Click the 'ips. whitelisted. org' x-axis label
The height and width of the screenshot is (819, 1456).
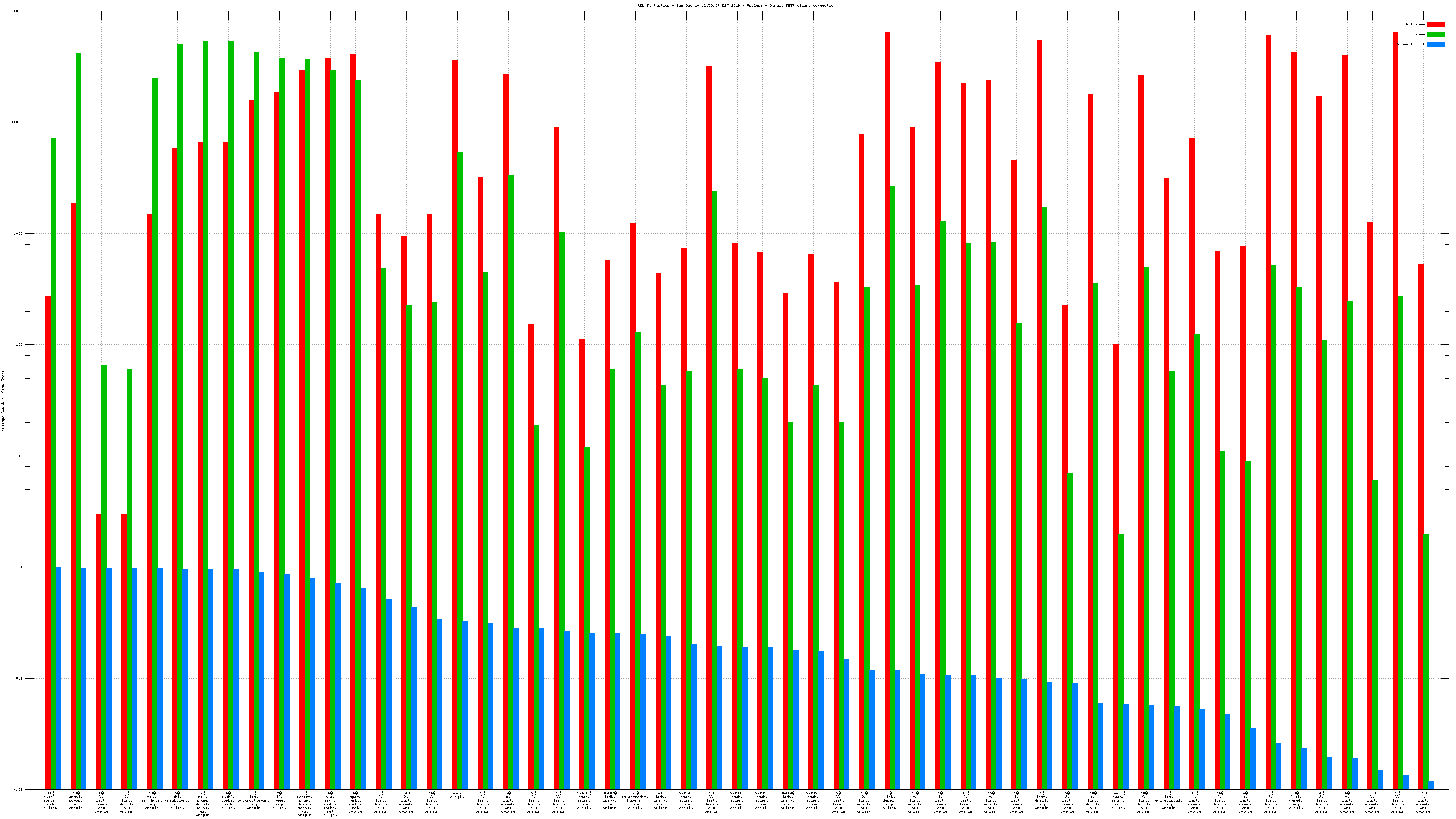click(x=1168, y=800)
